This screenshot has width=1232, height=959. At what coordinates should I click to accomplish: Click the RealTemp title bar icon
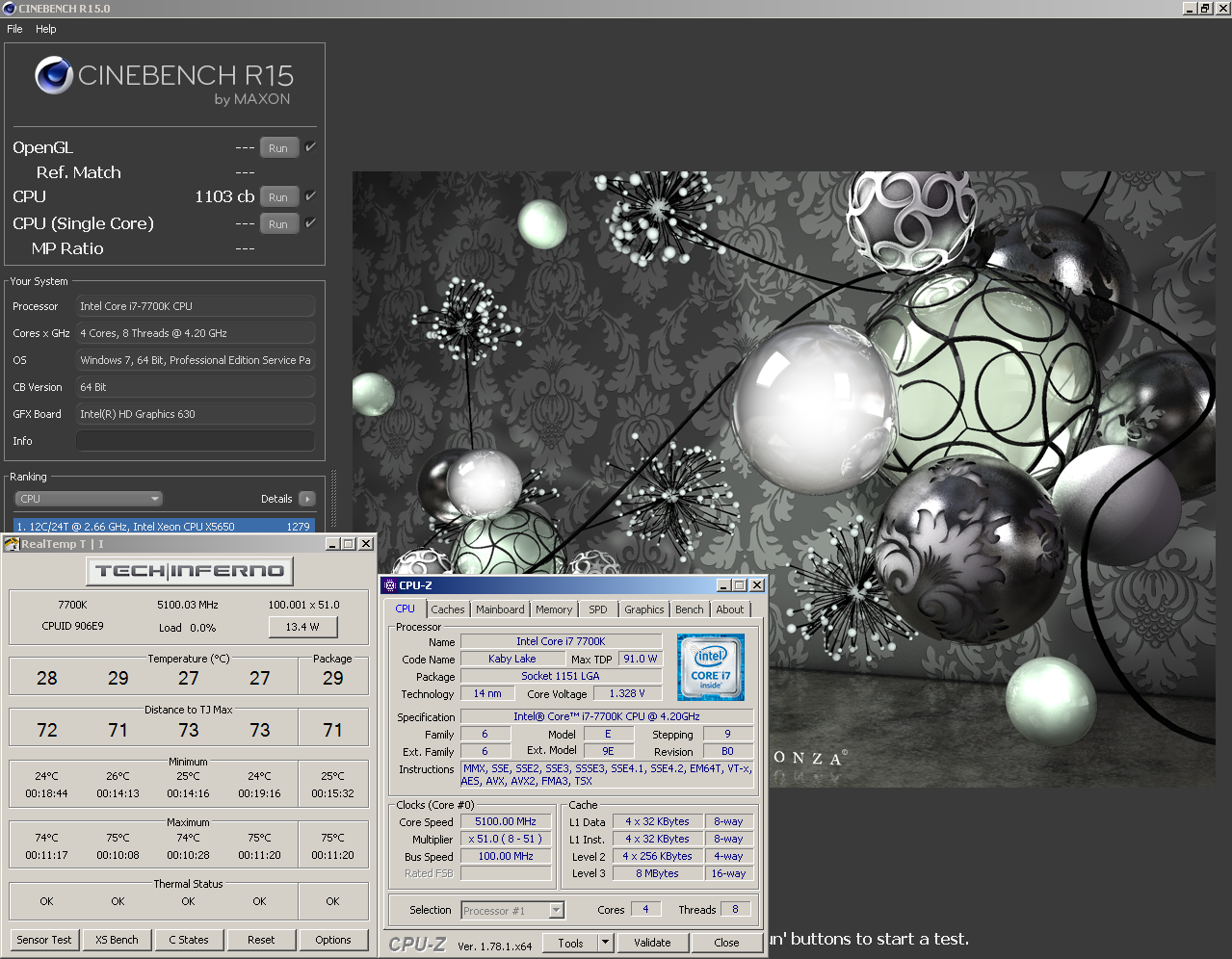pyautogui.click(x=12, y=544)
